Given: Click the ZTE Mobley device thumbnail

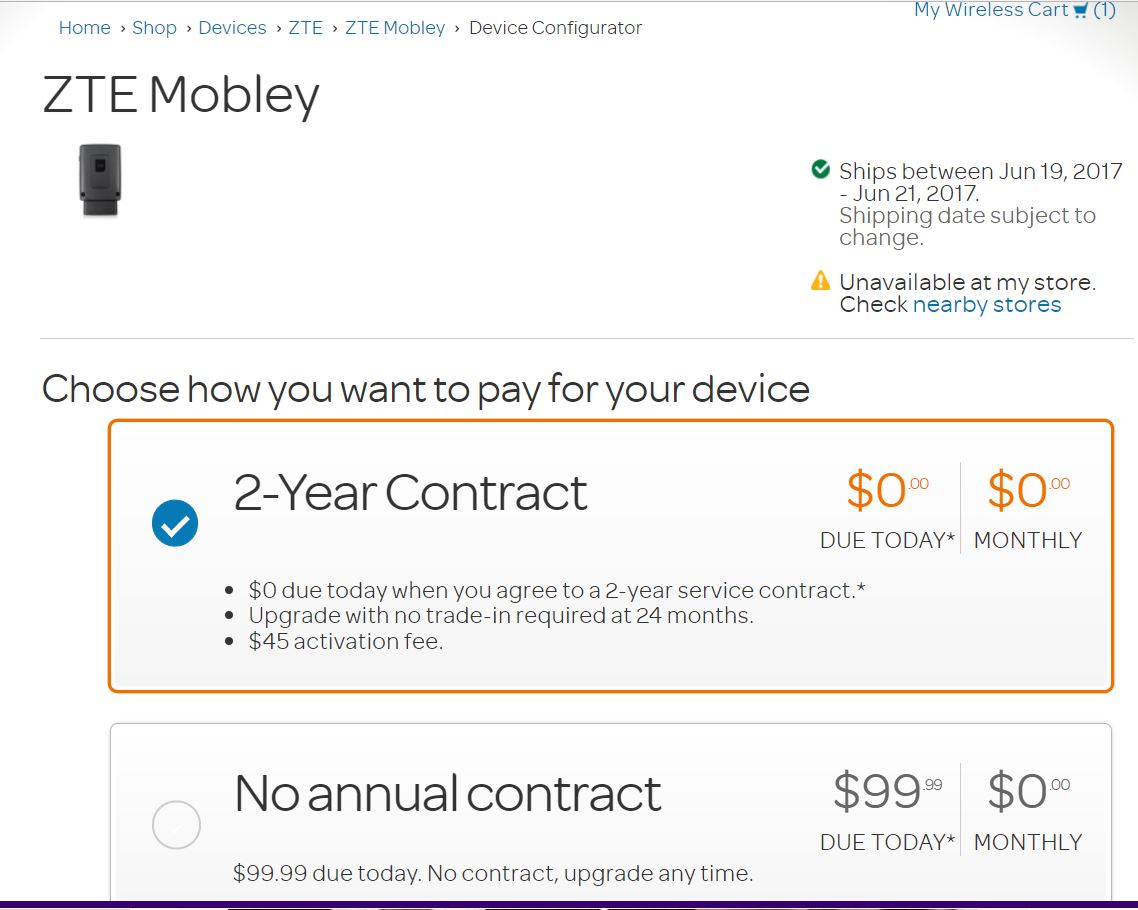Looking at the screenshot, I should (100, 180).
